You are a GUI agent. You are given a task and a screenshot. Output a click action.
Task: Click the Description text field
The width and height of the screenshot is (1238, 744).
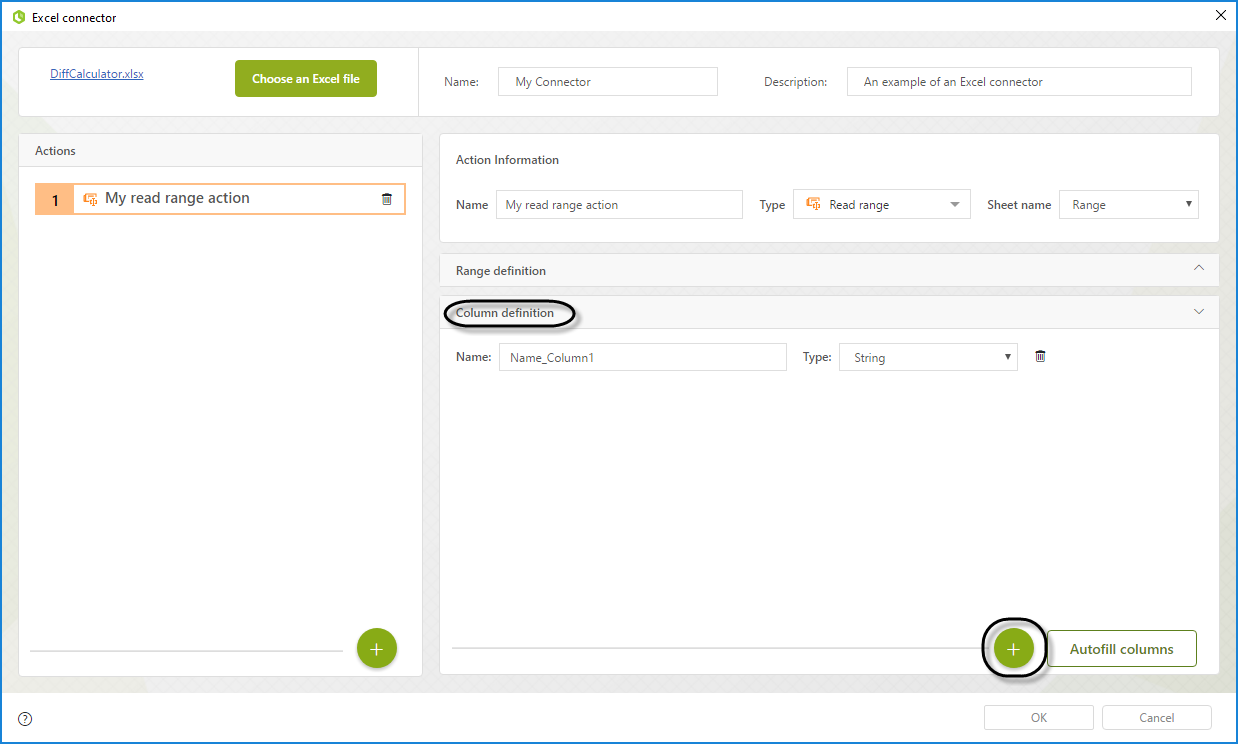[1018, 82]
